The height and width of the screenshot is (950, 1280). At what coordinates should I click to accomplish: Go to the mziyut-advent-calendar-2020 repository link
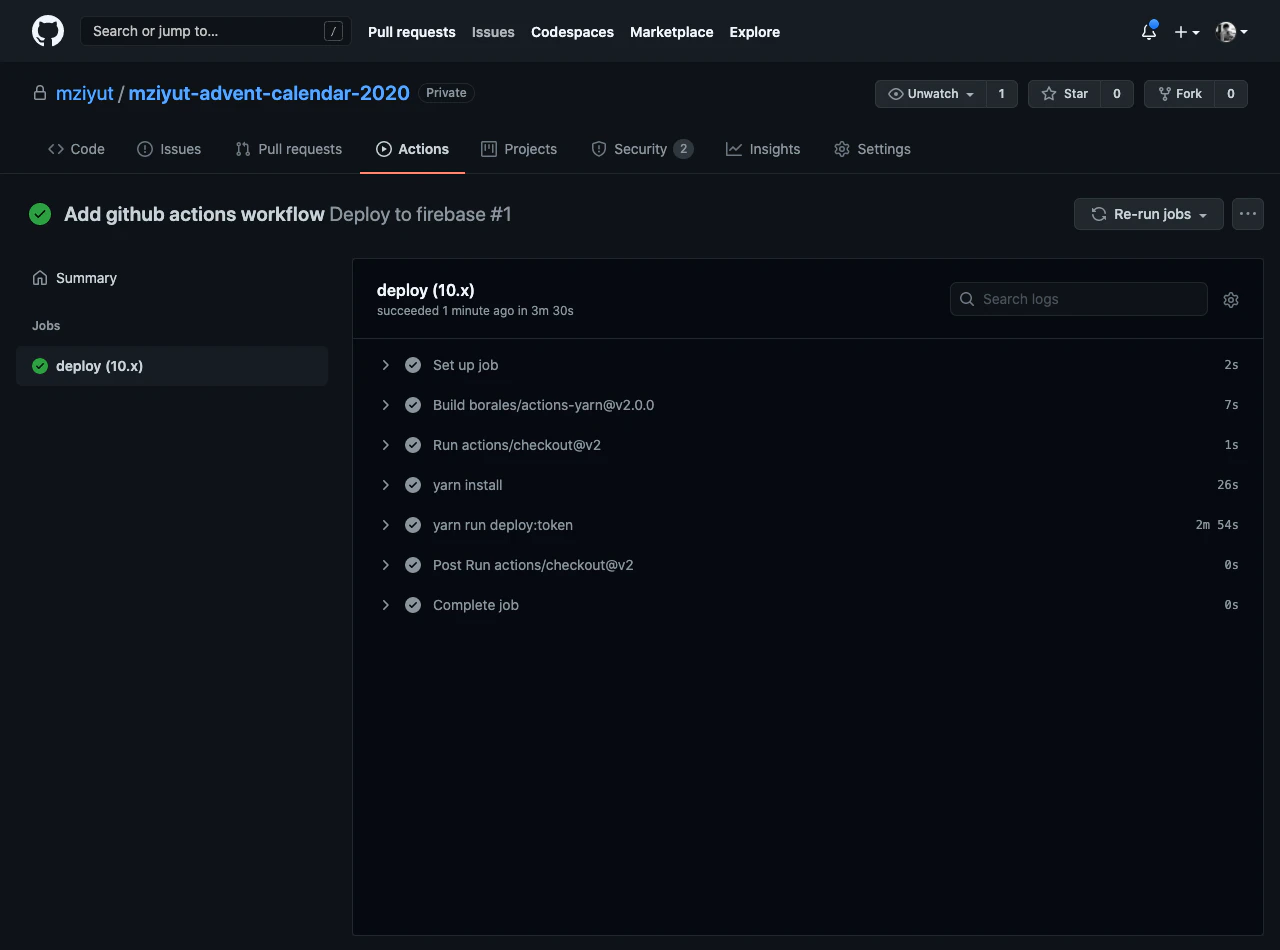point(268,92)
